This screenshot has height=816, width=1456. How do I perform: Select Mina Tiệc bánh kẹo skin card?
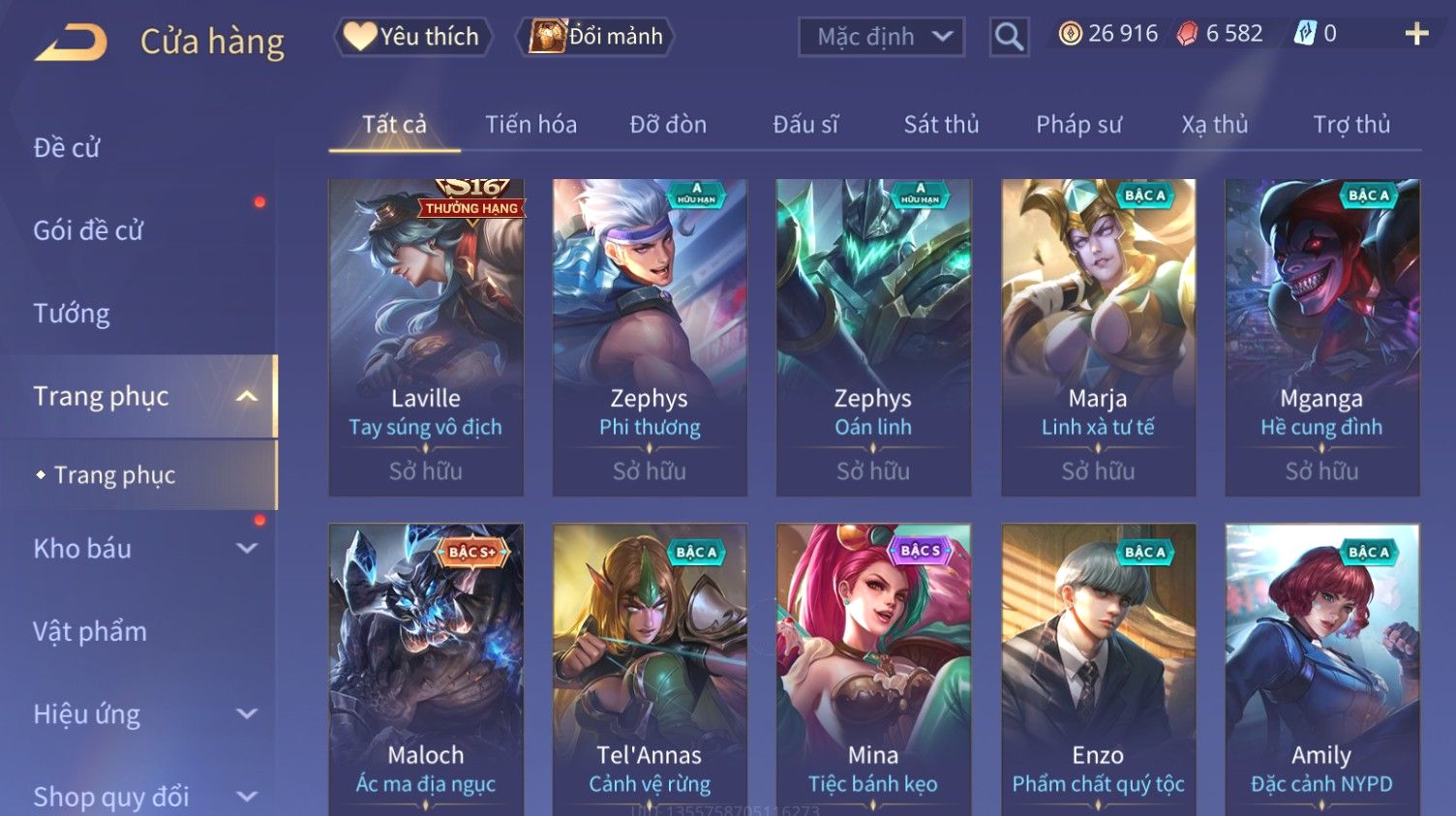coord(873,670)
